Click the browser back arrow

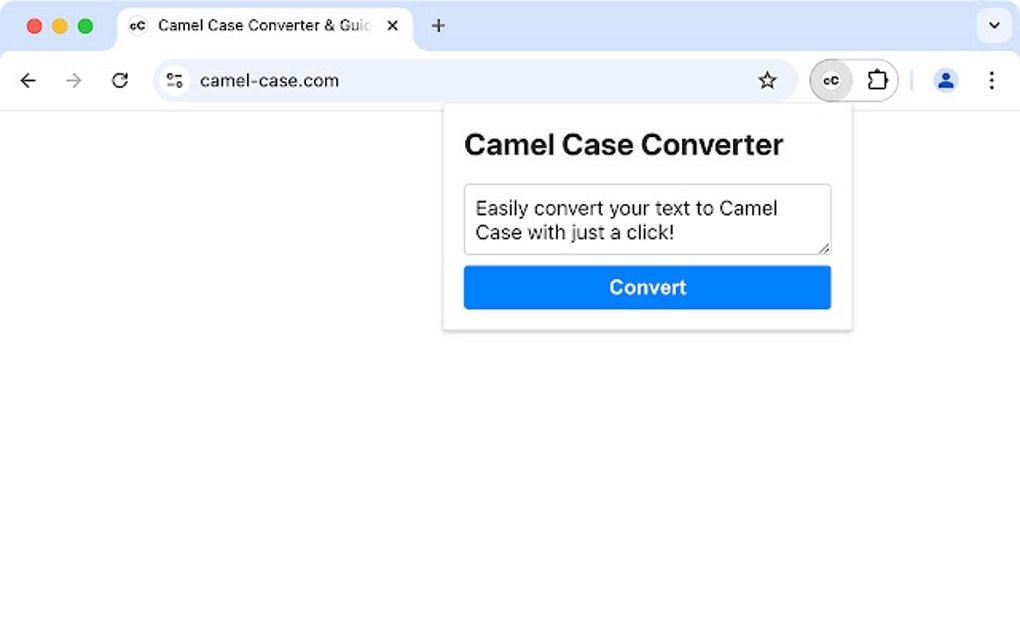(x=28, y=80)
